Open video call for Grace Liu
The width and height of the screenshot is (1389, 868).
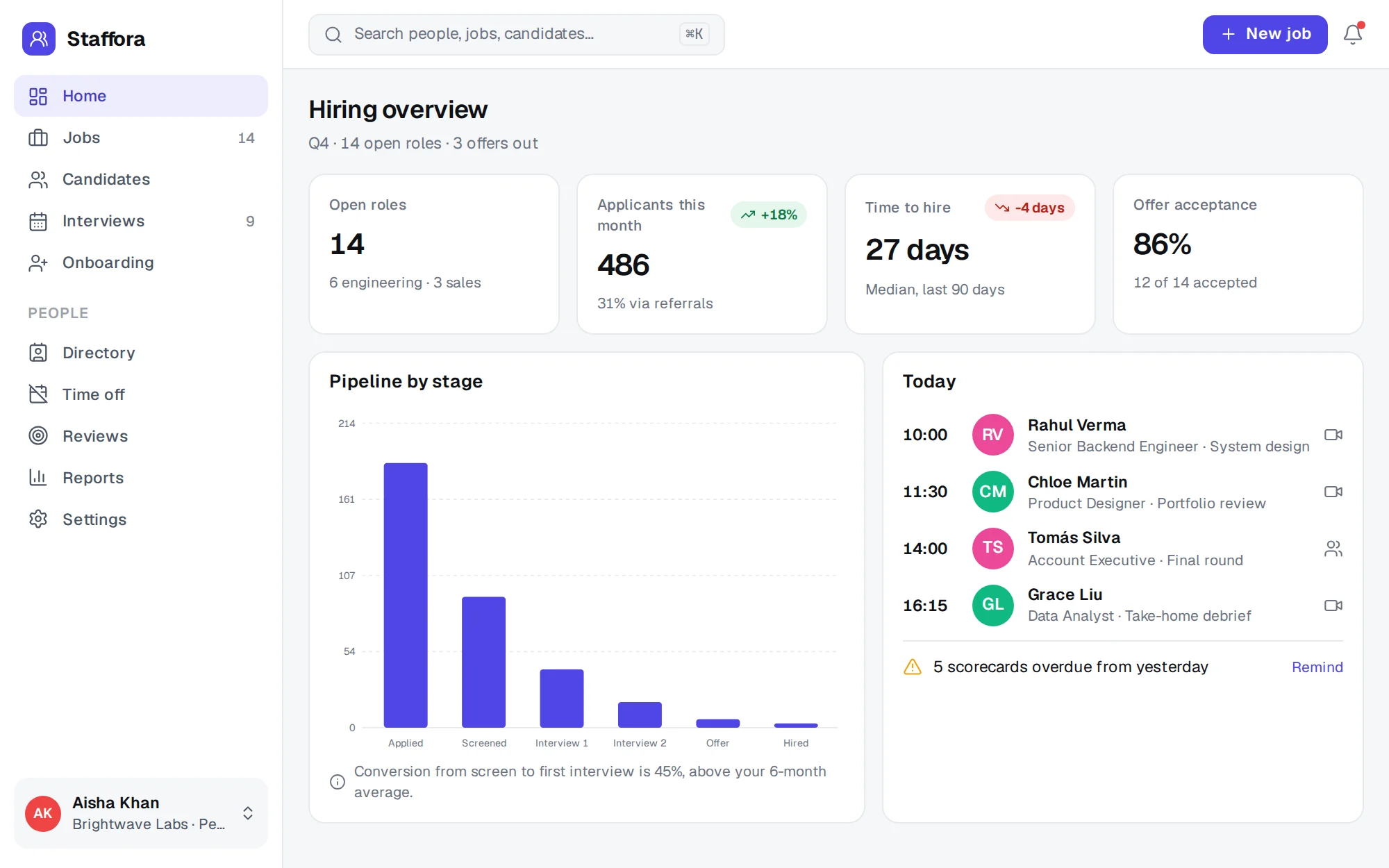coord(1333,606)
